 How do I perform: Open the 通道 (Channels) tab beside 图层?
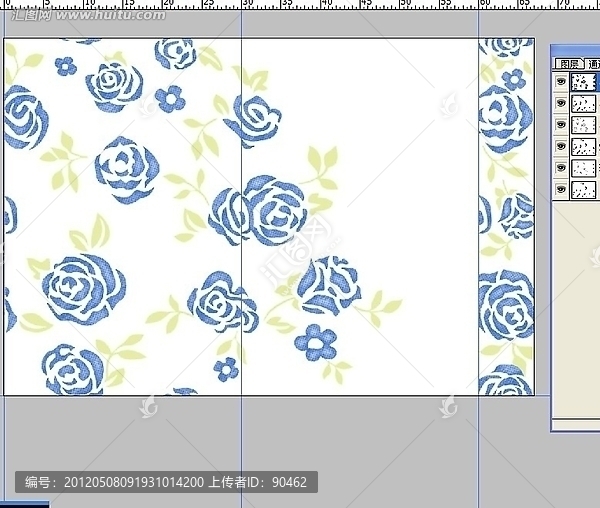[593, 64]
